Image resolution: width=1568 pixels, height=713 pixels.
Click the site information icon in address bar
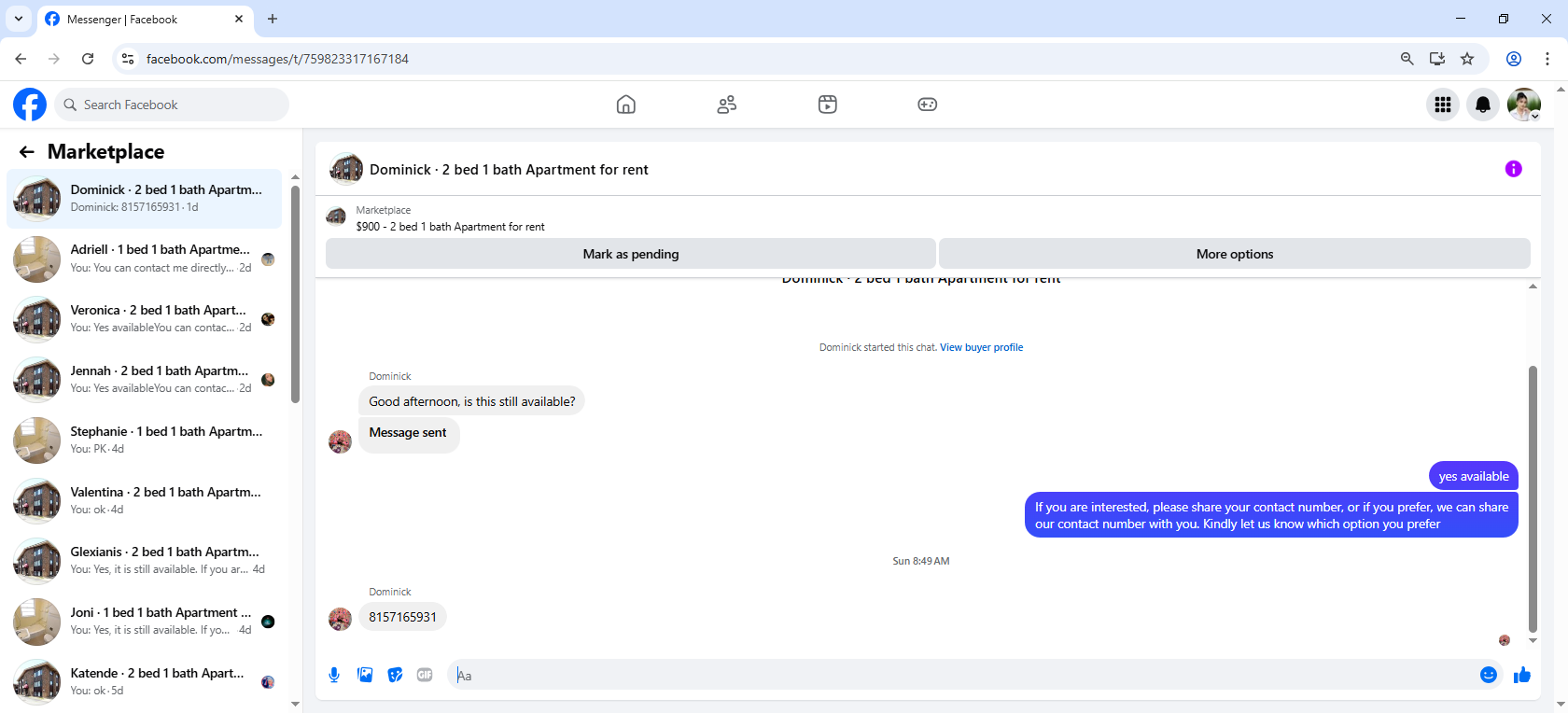(128, 59)
